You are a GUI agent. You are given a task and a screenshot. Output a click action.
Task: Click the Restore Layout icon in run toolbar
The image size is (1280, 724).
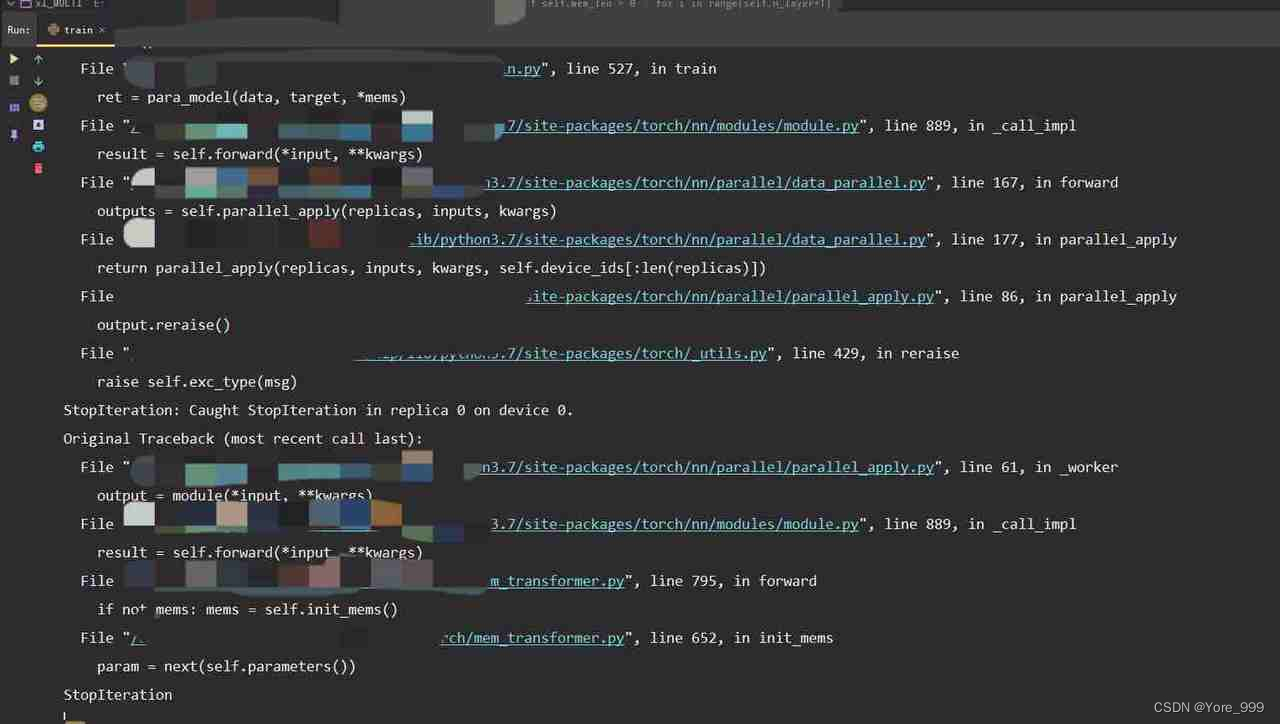[14, 105]
